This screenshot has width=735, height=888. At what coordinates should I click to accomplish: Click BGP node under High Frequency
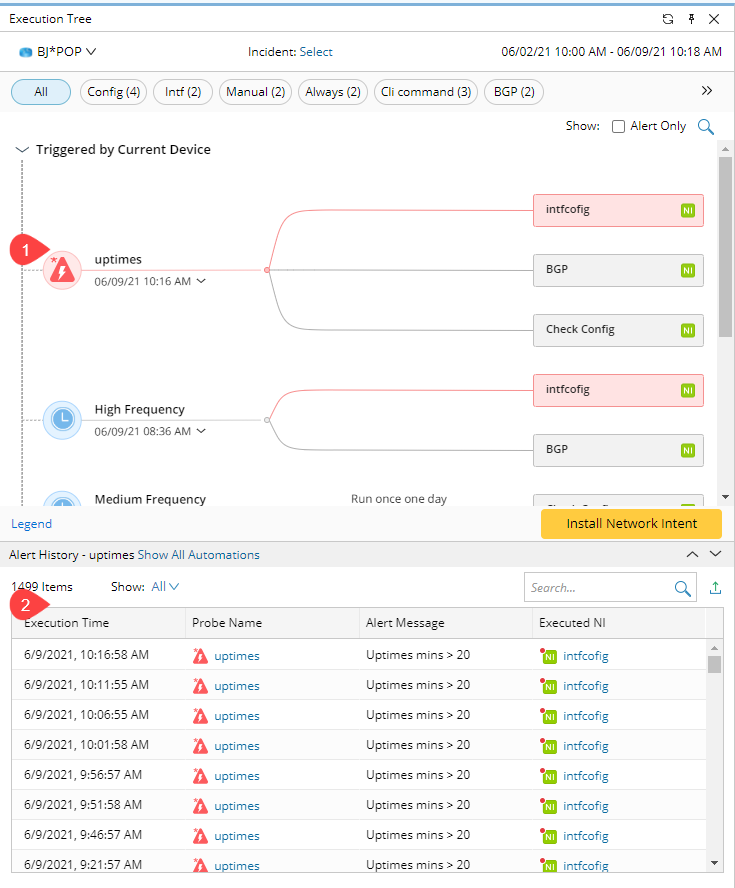click(618, 451)
